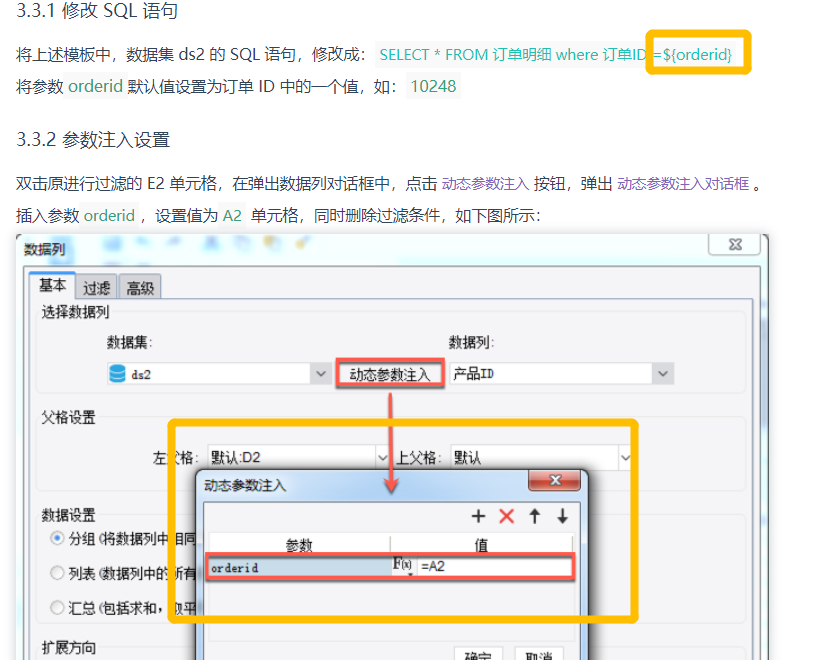Open the 上父格 默认 dropdown
The height and width of the screenshot is (660, 815).
[x=625, y=458]
